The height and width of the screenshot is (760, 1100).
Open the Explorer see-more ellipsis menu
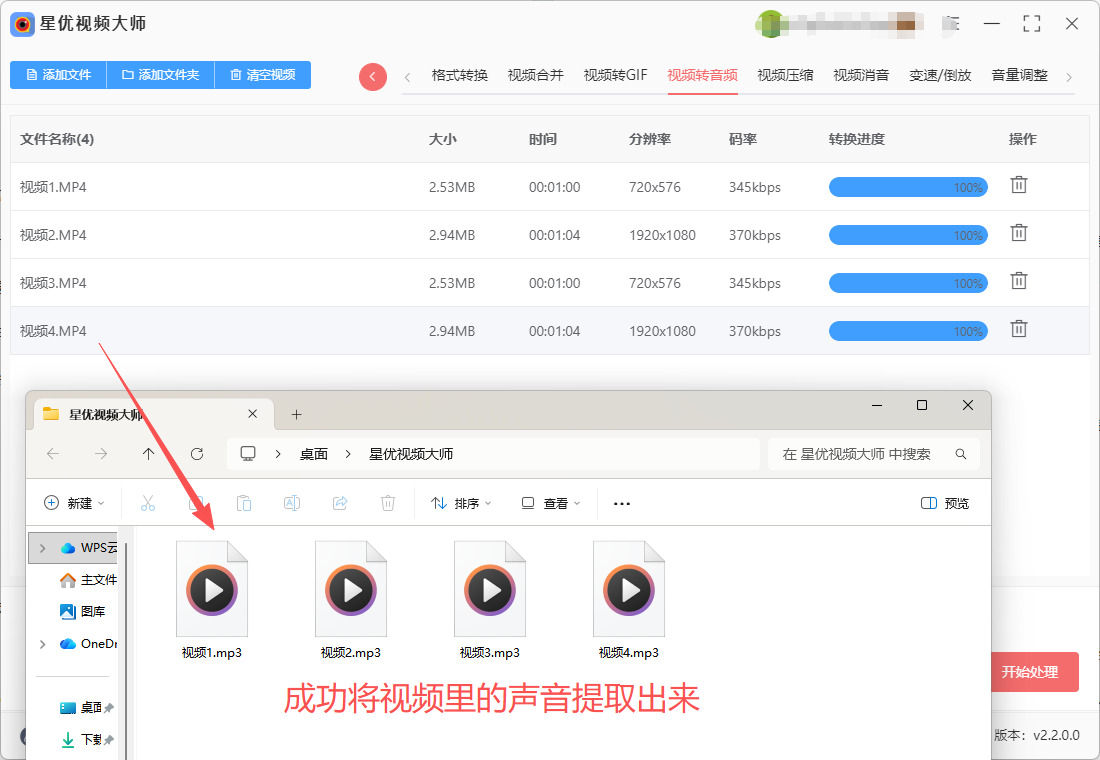(x=622, y=503)
